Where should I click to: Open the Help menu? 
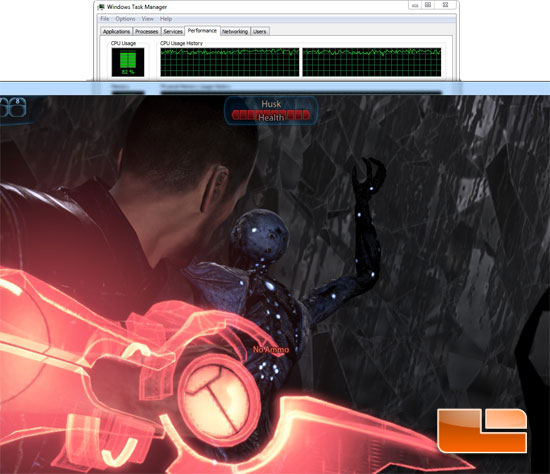click(x=166, y=19)
